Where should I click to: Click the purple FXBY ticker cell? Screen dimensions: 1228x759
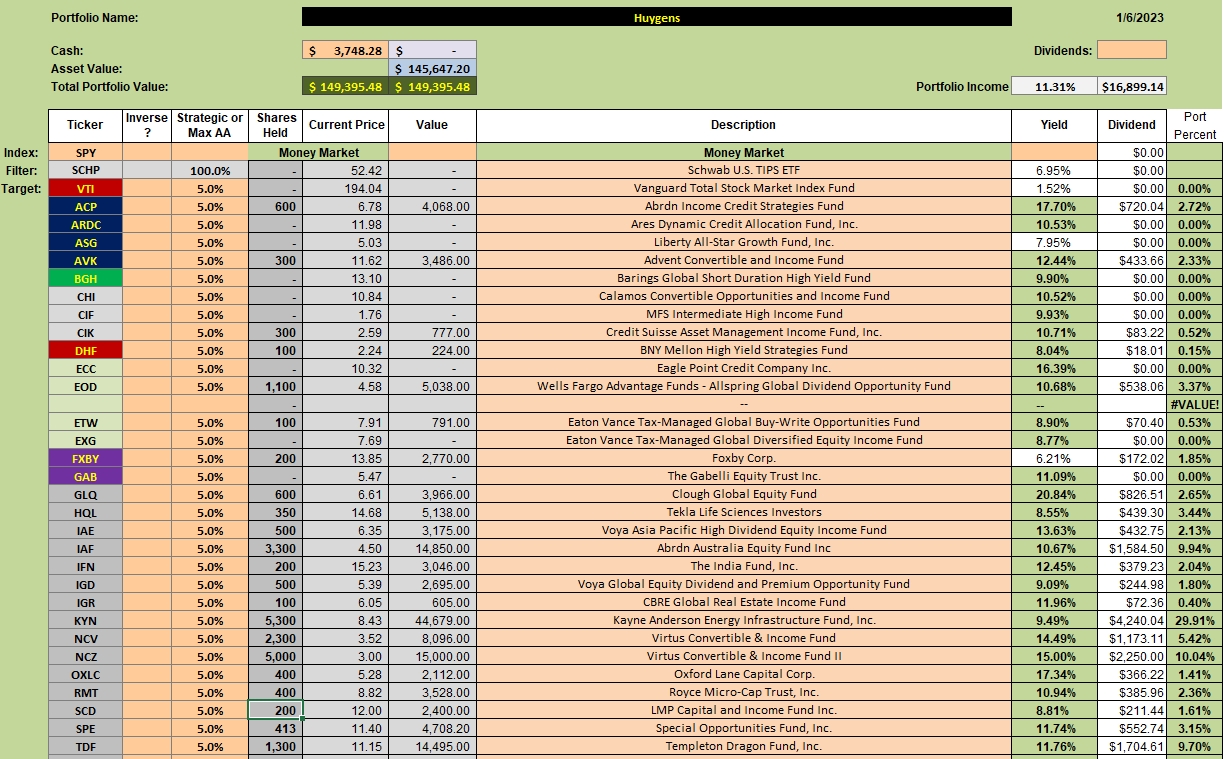[x=85, y=458]
